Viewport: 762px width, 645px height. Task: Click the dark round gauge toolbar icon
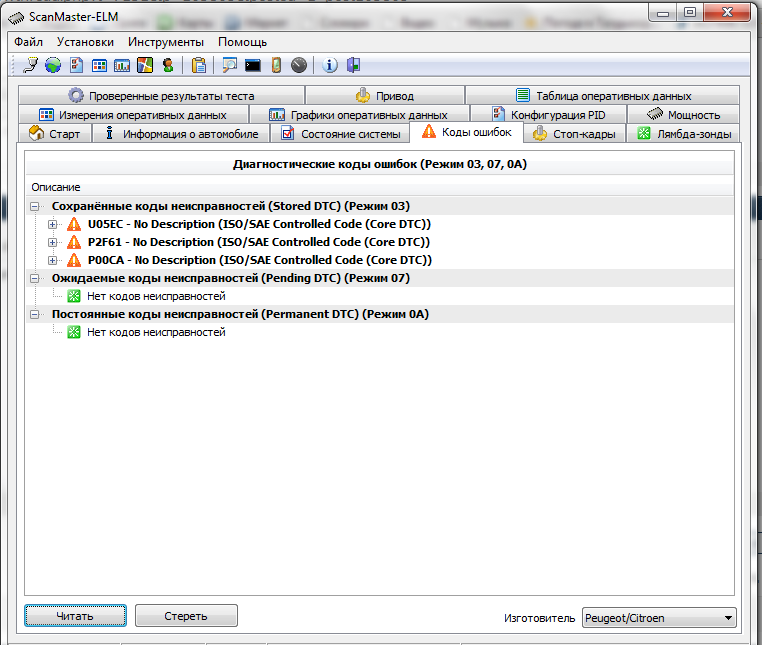299,65
